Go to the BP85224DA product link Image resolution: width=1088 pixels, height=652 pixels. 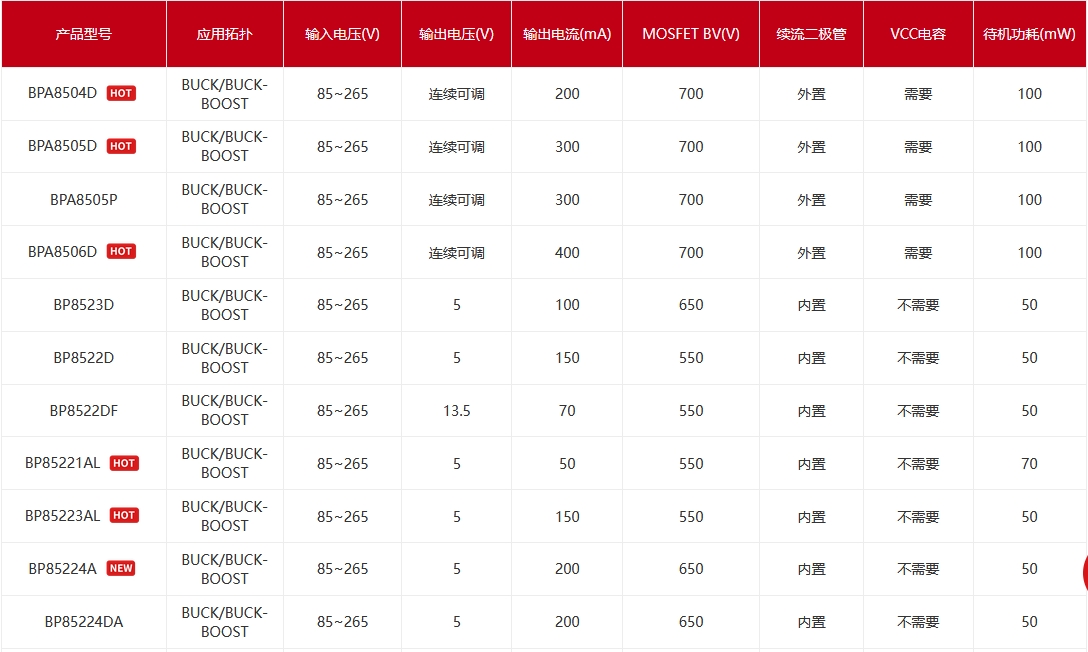click(x=84, y=622)
